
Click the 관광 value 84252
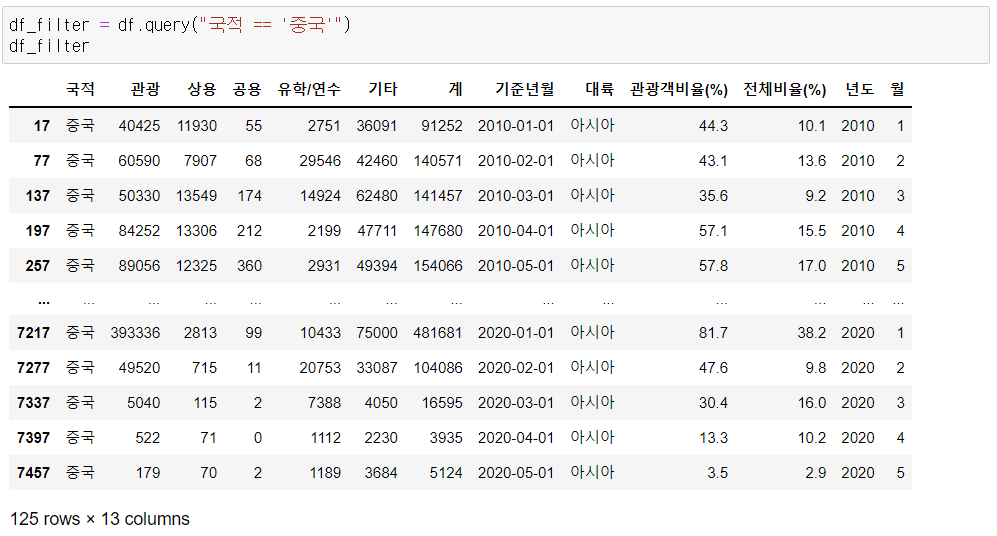point(139,231)
